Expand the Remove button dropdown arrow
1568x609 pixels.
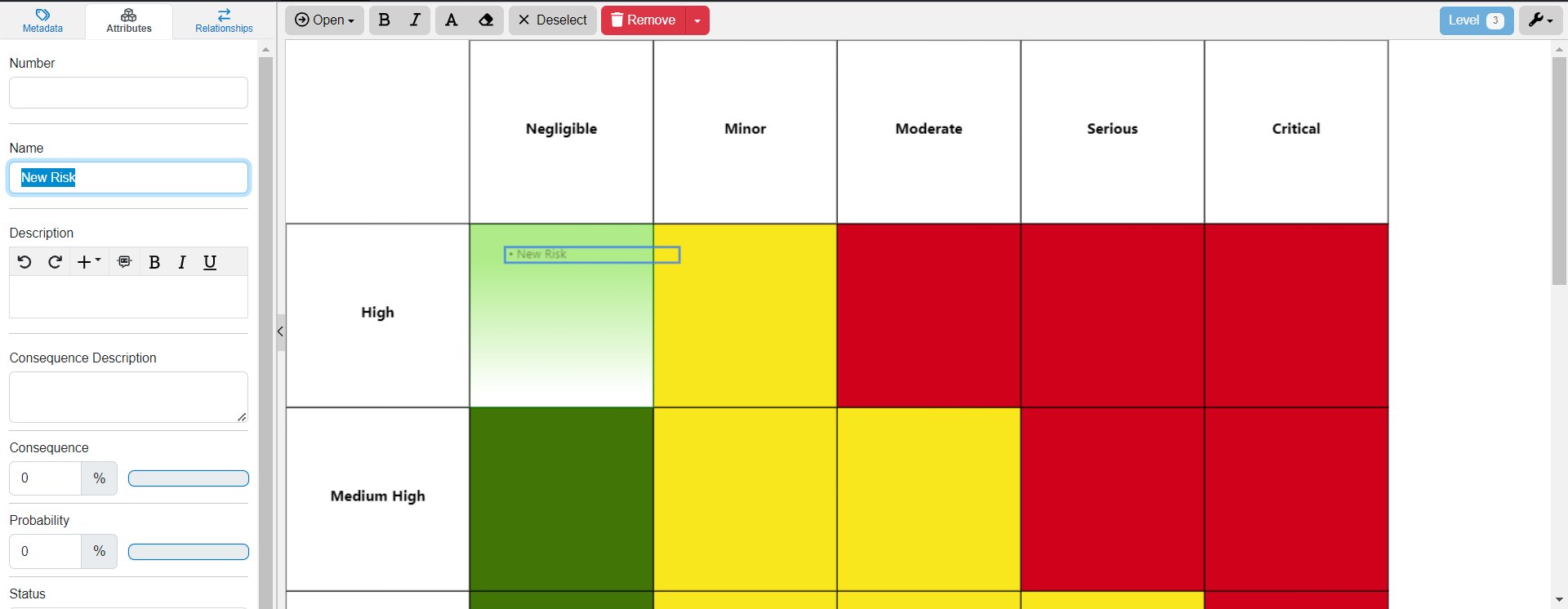pyautogui.click(x=697, y=20)
